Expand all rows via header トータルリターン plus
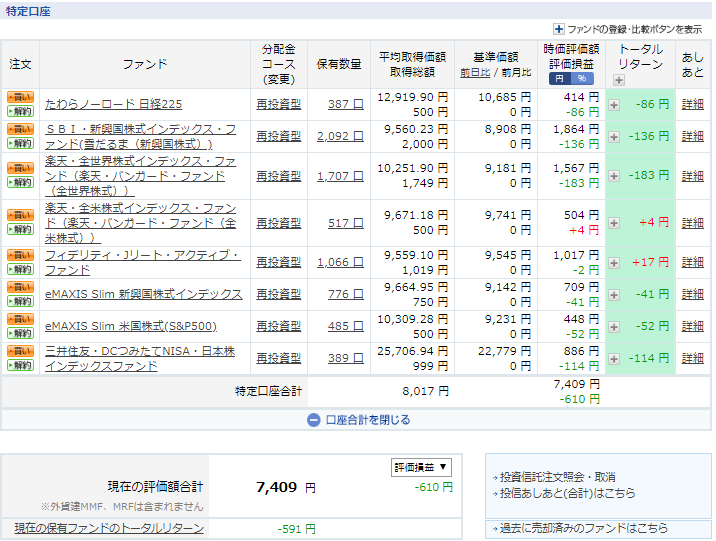This screenshot has width=716, height=541. [x=619, y=80]
